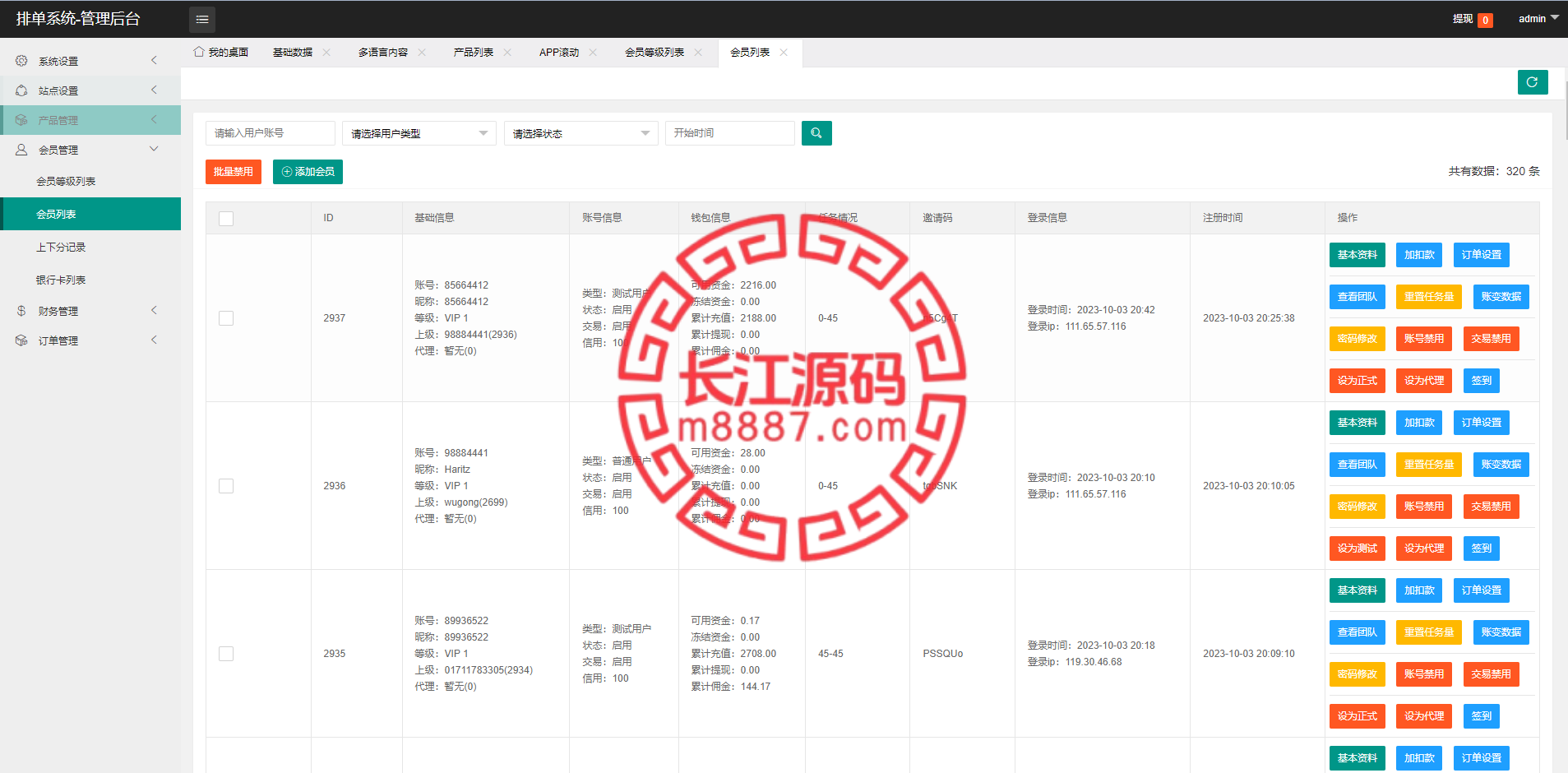Click the 排单系统-管理后台 title

[78, 19]
